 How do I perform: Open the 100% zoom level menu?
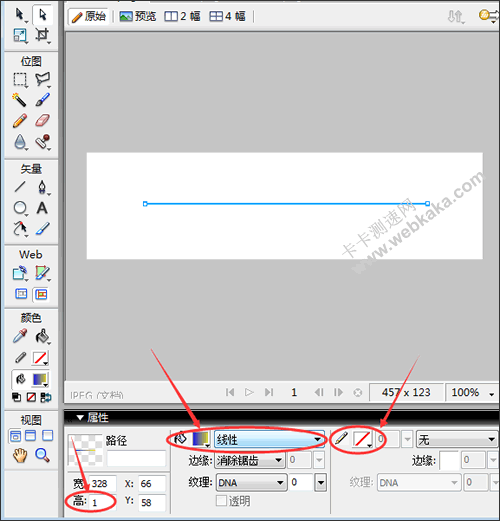point(471,392)
